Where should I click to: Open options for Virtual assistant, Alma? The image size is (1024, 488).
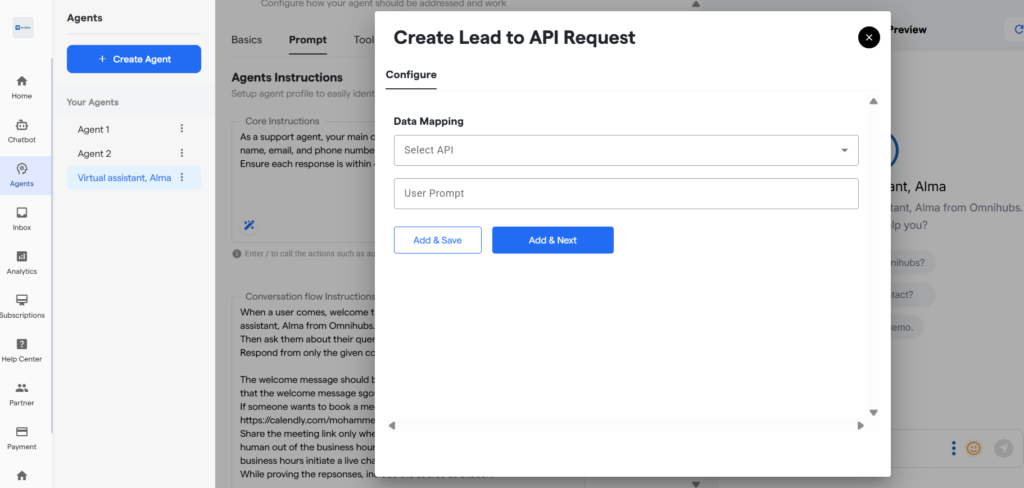coord(182,177)
